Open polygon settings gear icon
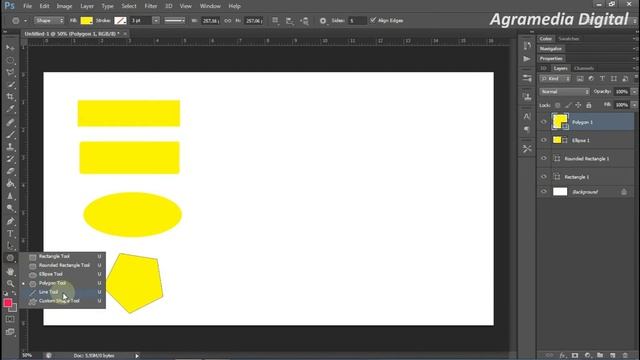The height and width of the screenshot is (360, 640). 323,20
